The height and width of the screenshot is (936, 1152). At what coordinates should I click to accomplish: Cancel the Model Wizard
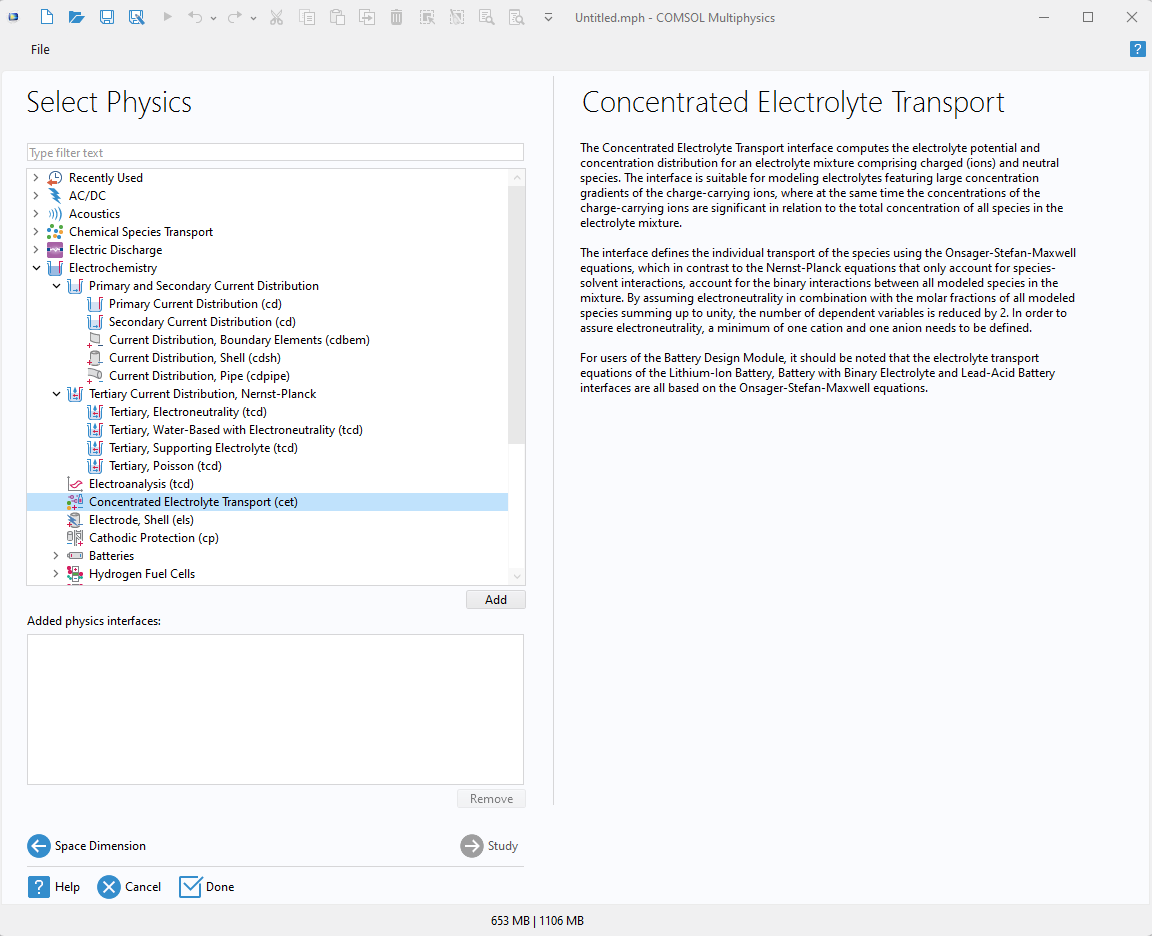[129, 887]
